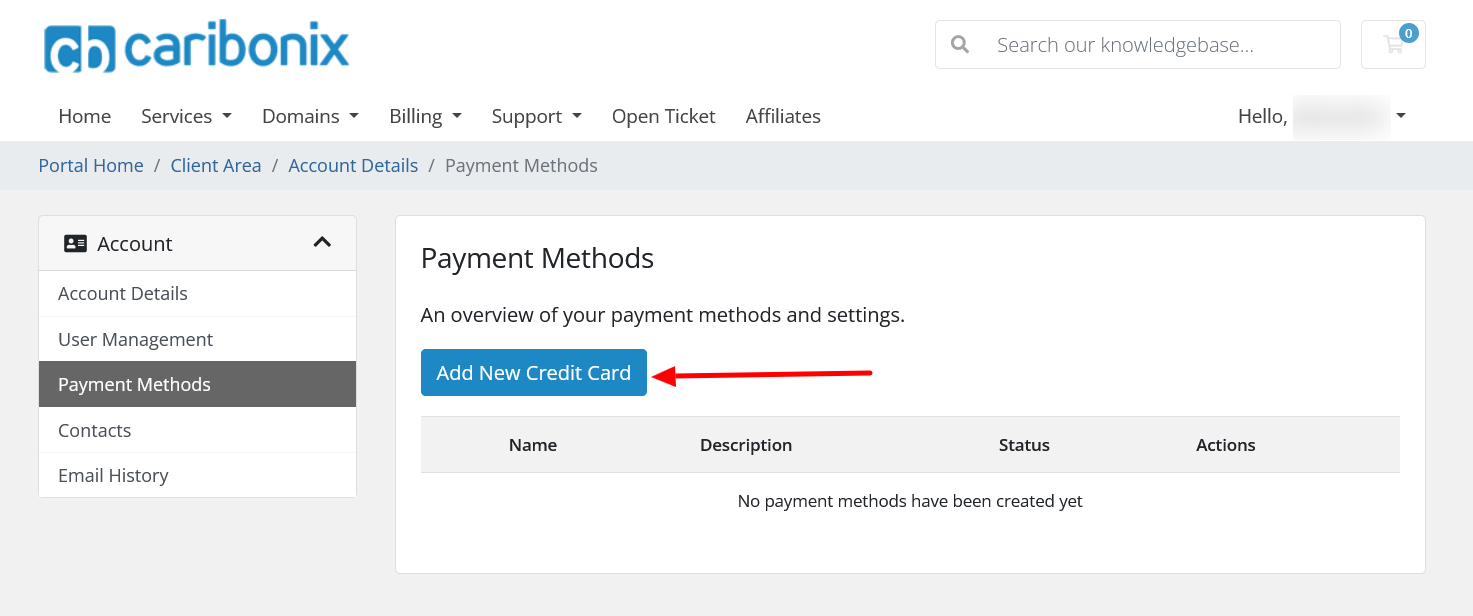Collapse the Account sidebar panel chevron
This screenshot has height=616, width=1473.
pyautogui.click(x=322, y=243)
